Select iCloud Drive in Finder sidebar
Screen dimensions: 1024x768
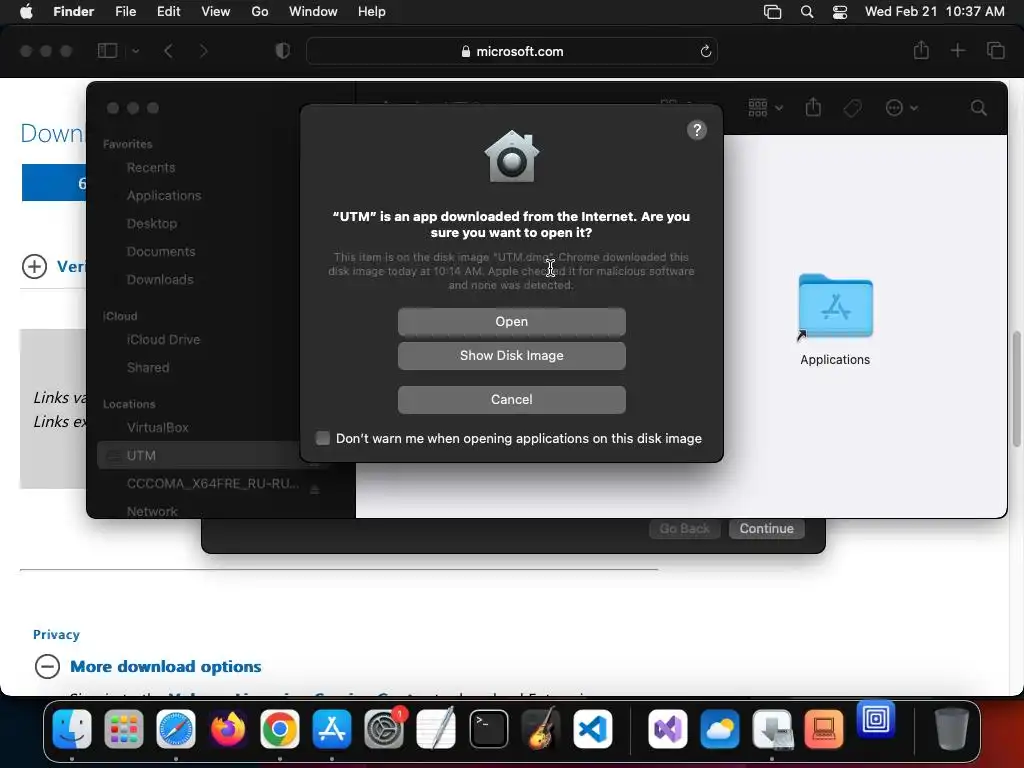click(x=163, y=340)
